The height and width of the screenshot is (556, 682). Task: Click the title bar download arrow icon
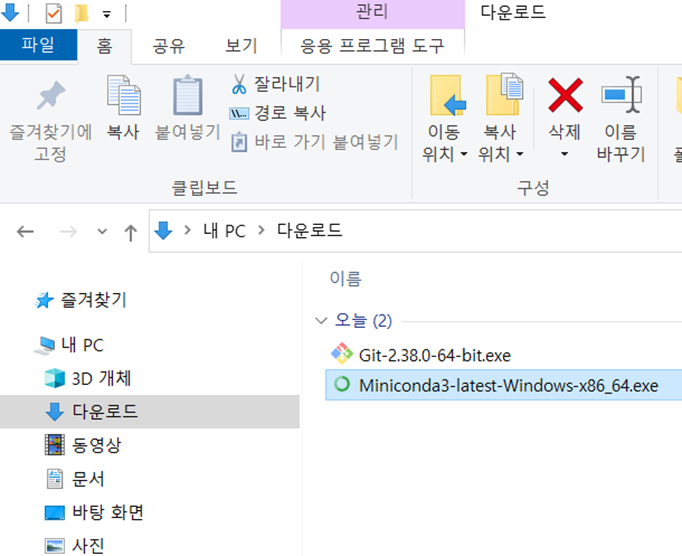pyautogui.click(x=10, y=12)
